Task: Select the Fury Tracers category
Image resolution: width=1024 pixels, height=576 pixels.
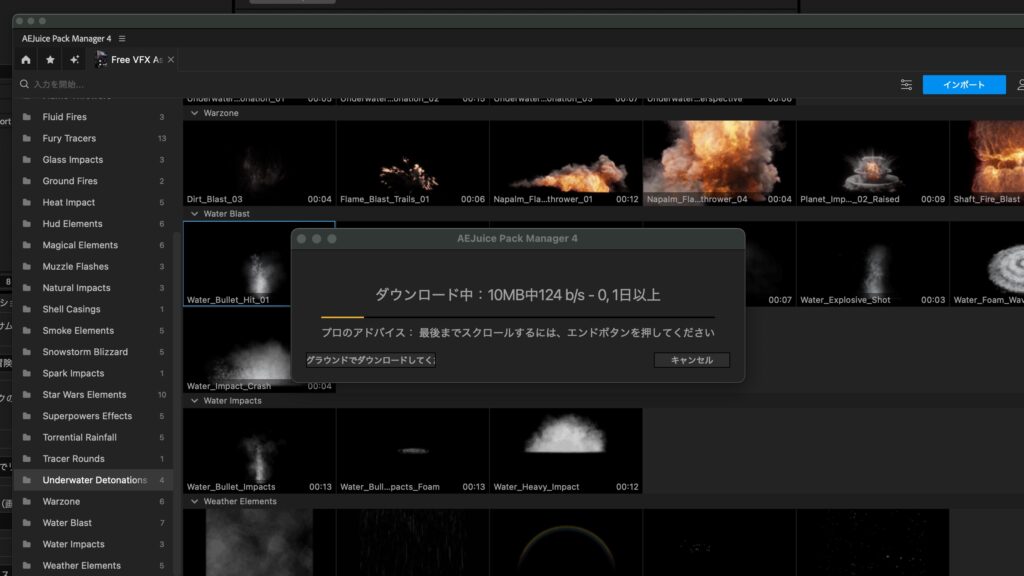Action: (93, 138)
